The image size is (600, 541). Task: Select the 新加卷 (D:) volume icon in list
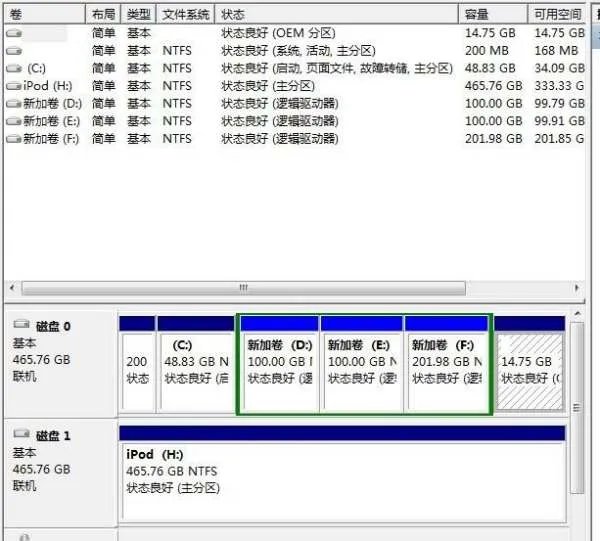click(13, 103)
